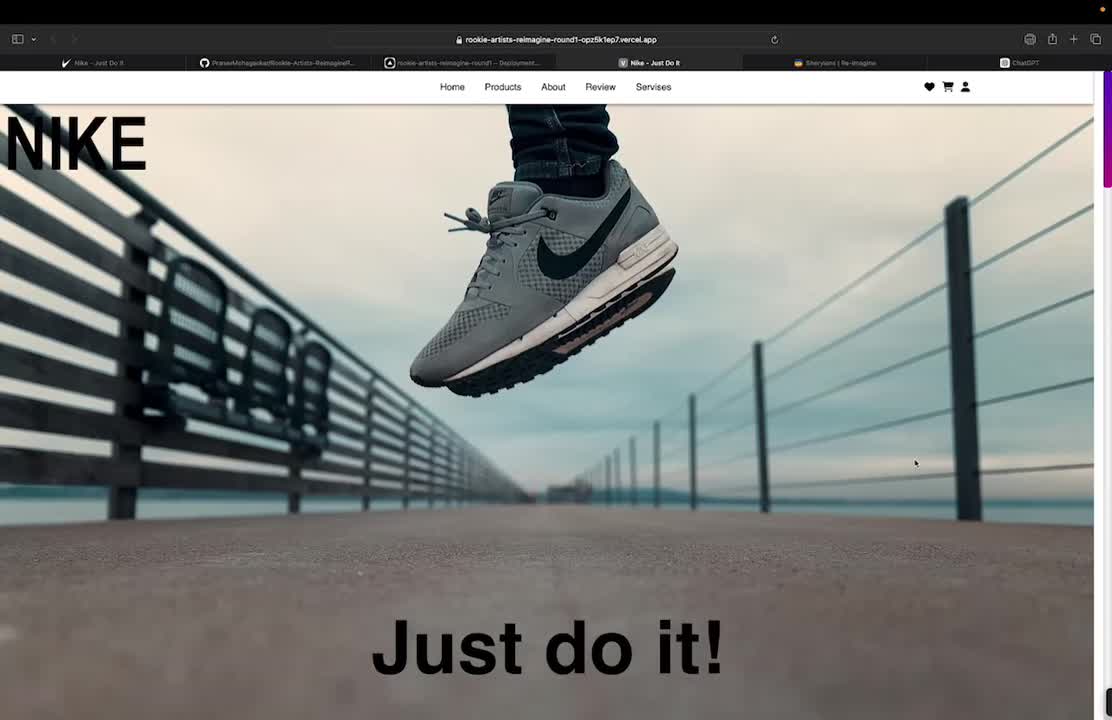Switch to the ChatGPT tab
The image size is (1112, 720).
tap(1019, 63)
